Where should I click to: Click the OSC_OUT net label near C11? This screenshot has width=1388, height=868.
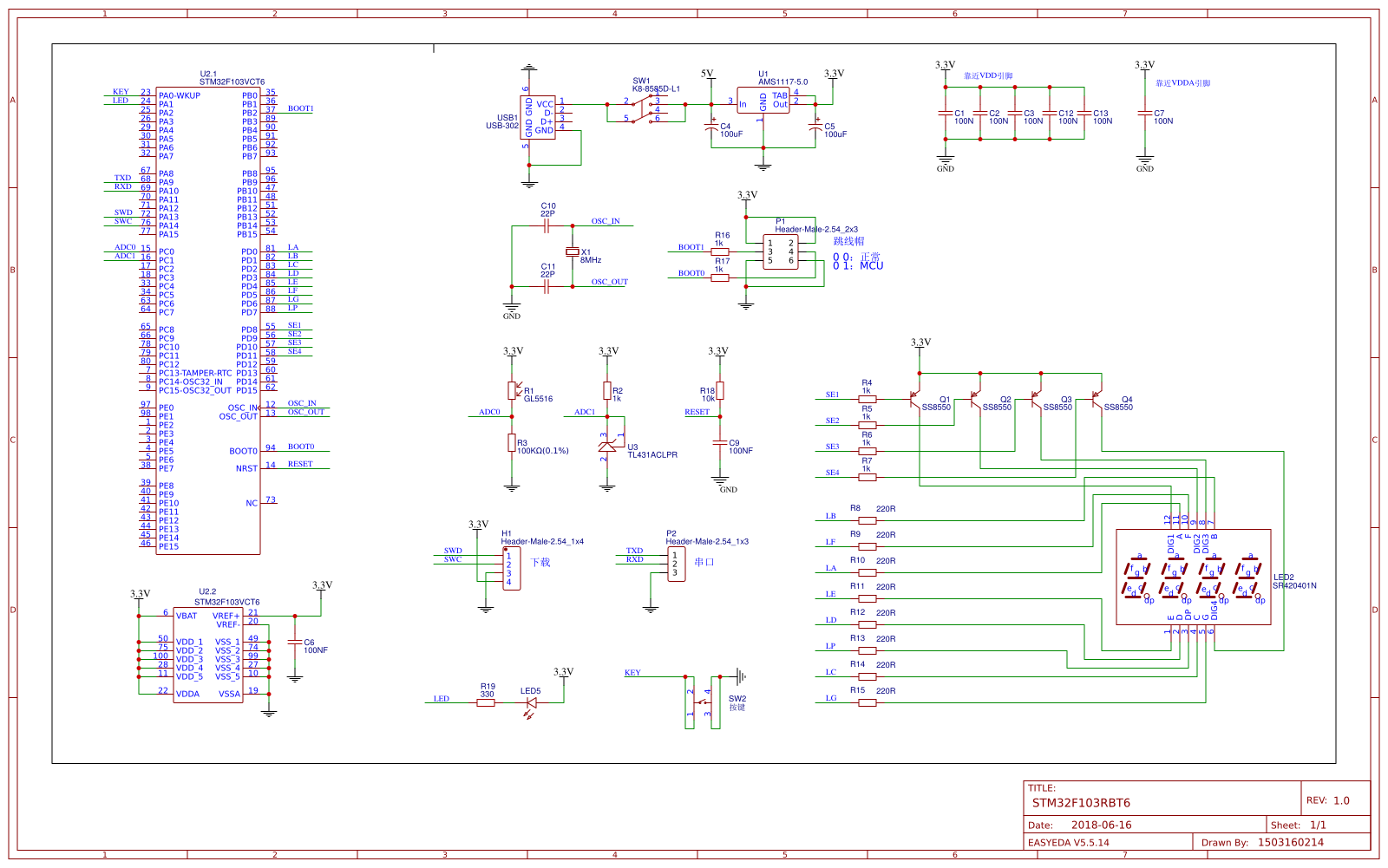pos(609,282)
